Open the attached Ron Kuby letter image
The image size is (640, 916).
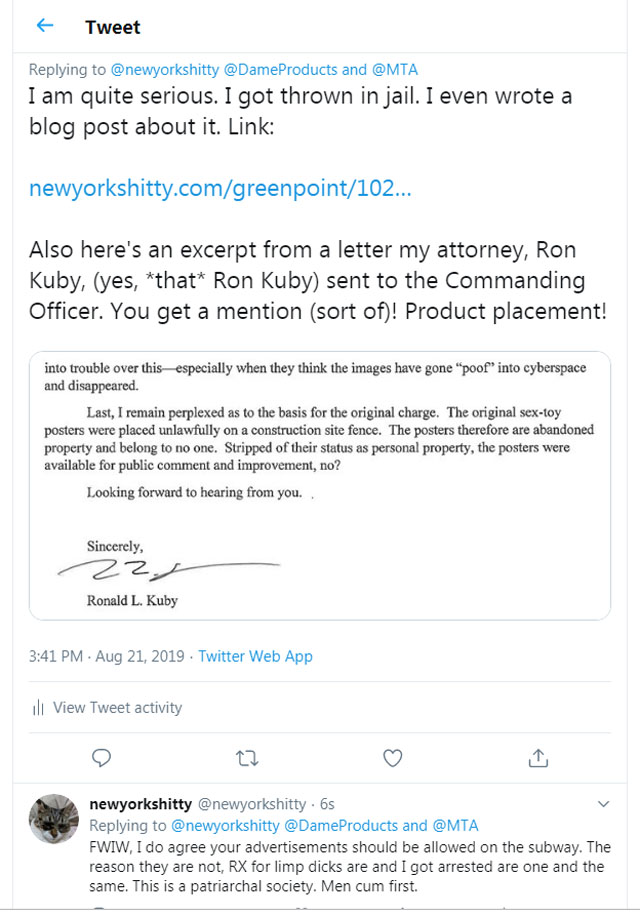tap(319, 485)
